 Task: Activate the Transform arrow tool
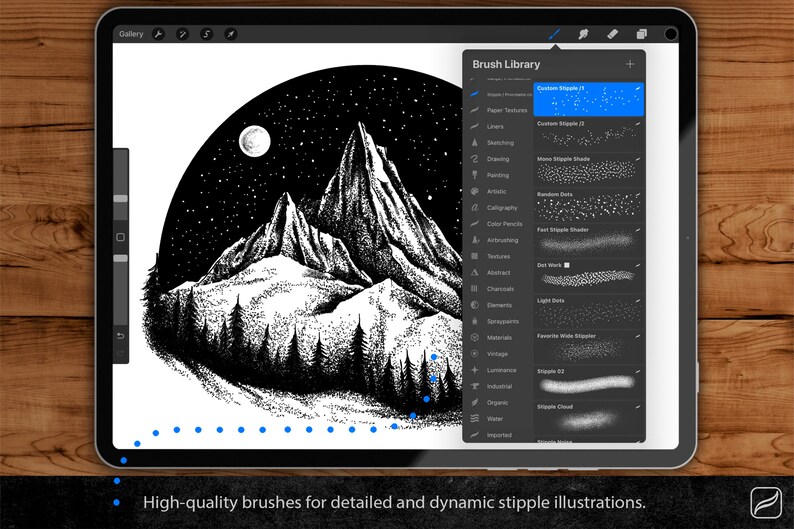coord(230,34)
